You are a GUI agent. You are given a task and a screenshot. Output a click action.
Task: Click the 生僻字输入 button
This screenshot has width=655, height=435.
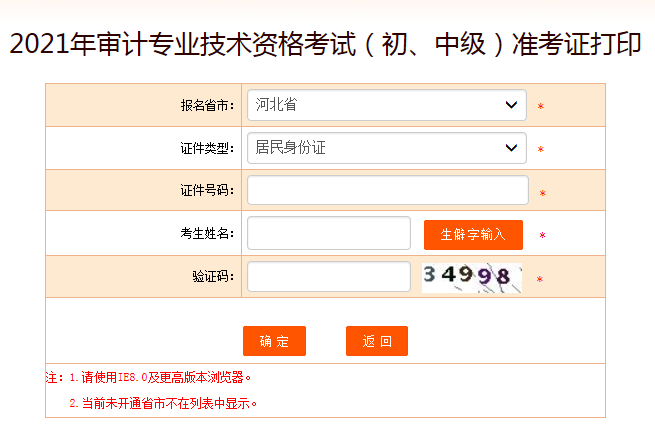pyautogui.click(x=473, y=235)
